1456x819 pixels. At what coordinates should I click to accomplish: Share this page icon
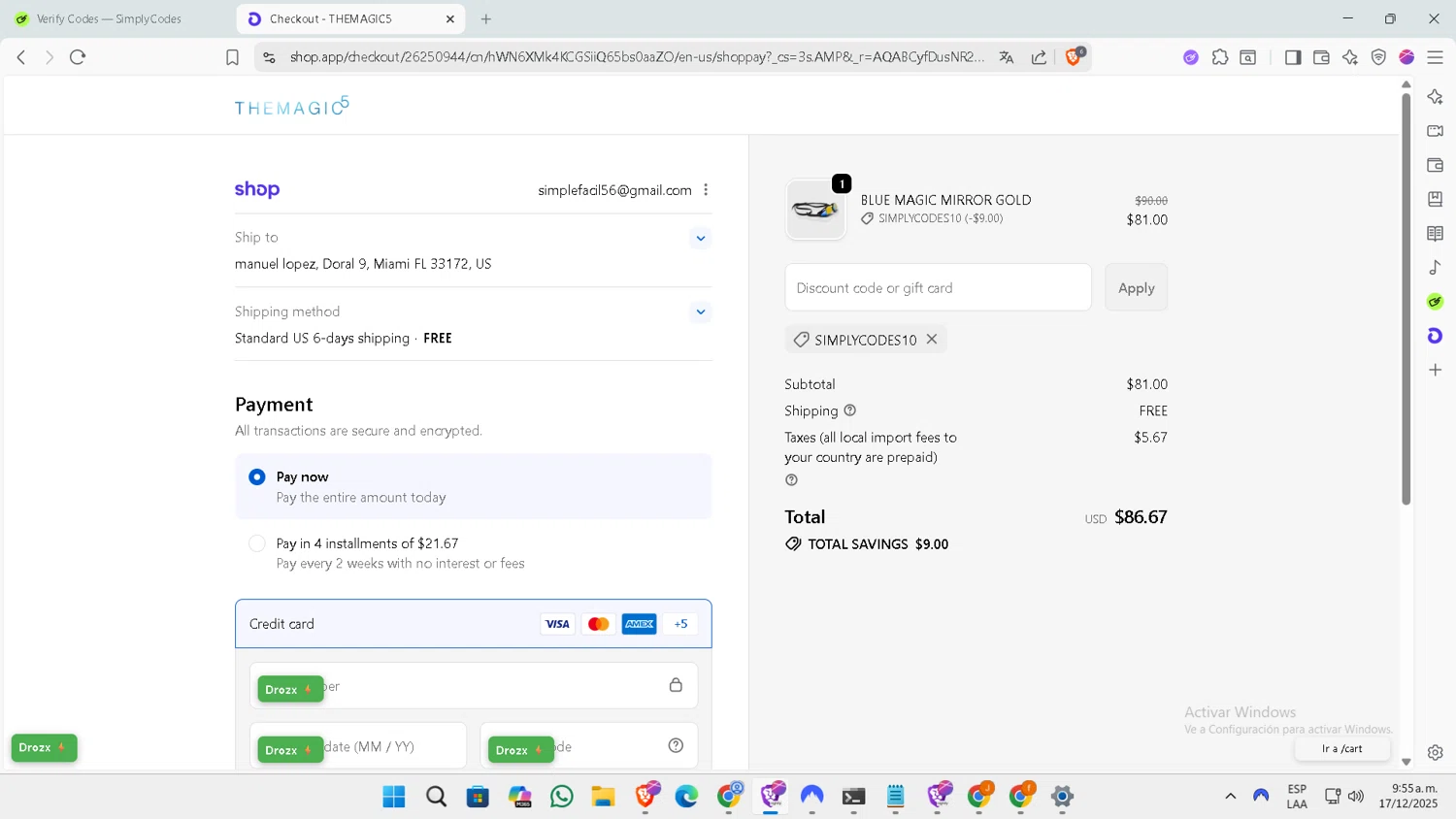point(1039,57)
